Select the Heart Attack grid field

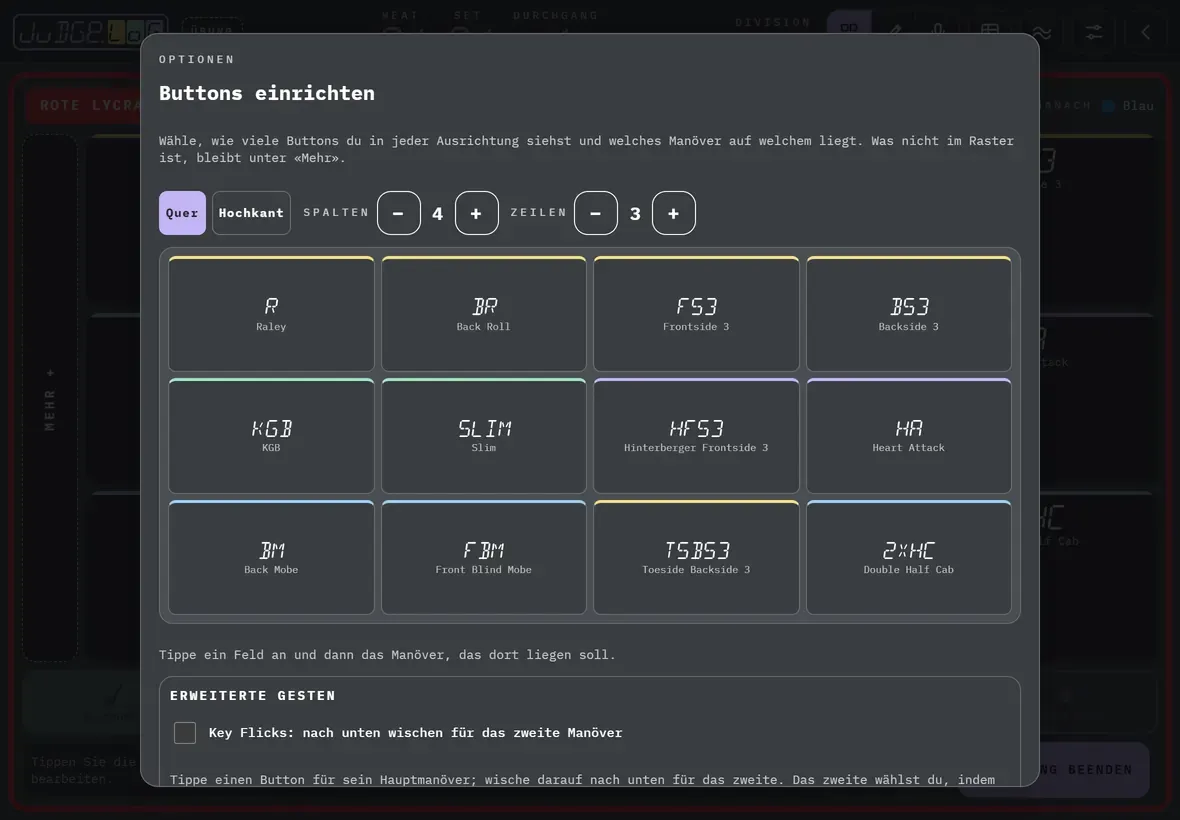pyautogui.click(x=908, y=436)
